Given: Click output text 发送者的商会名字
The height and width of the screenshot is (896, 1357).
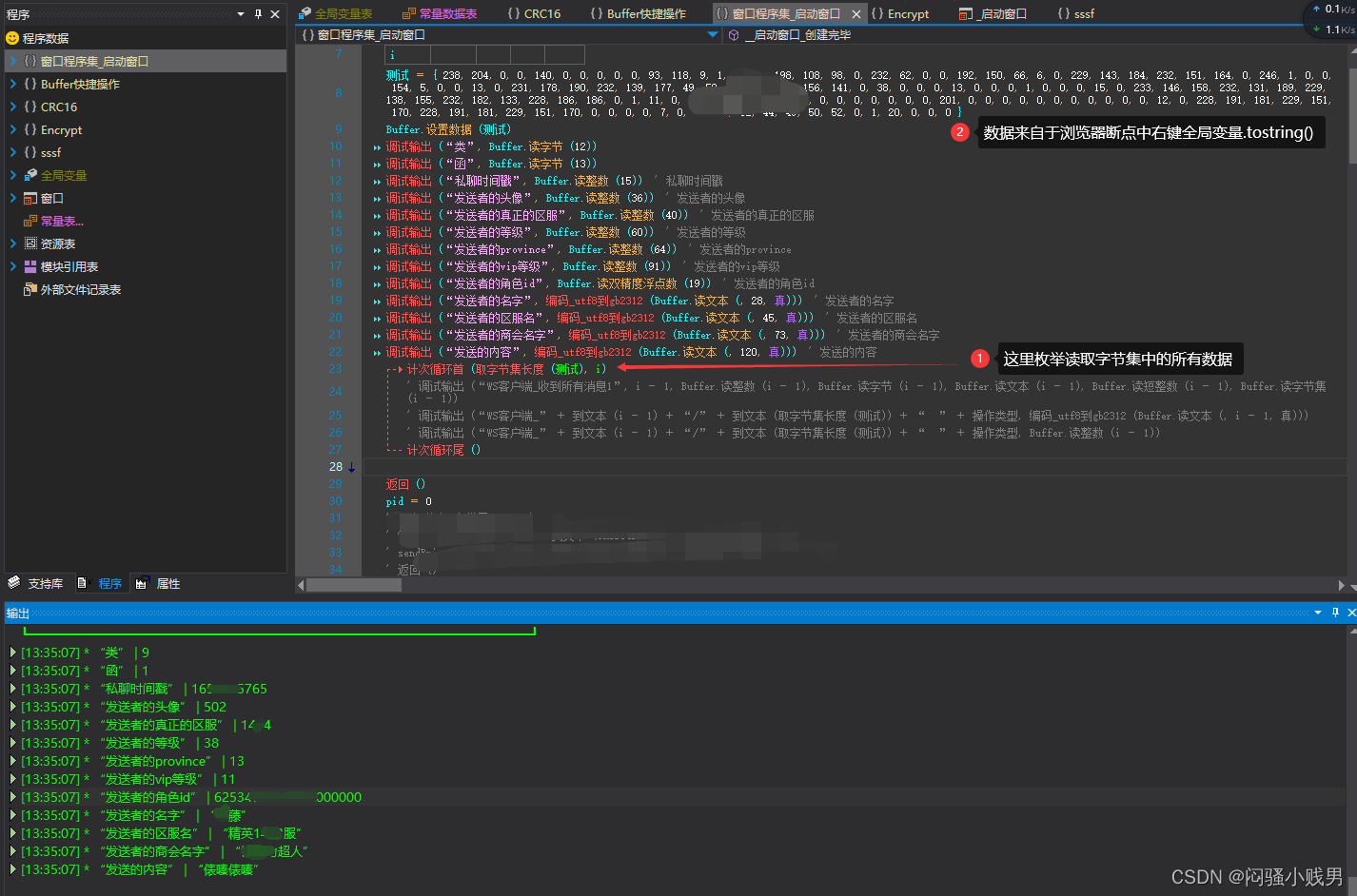Looking at the screenshot, I should [156, 851].
